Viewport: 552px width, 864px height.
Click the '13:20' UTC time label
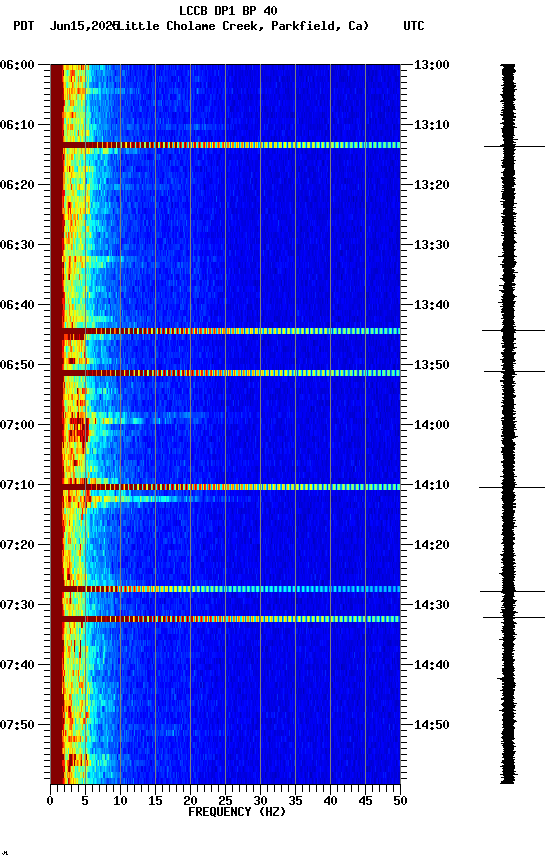(432, 185)
